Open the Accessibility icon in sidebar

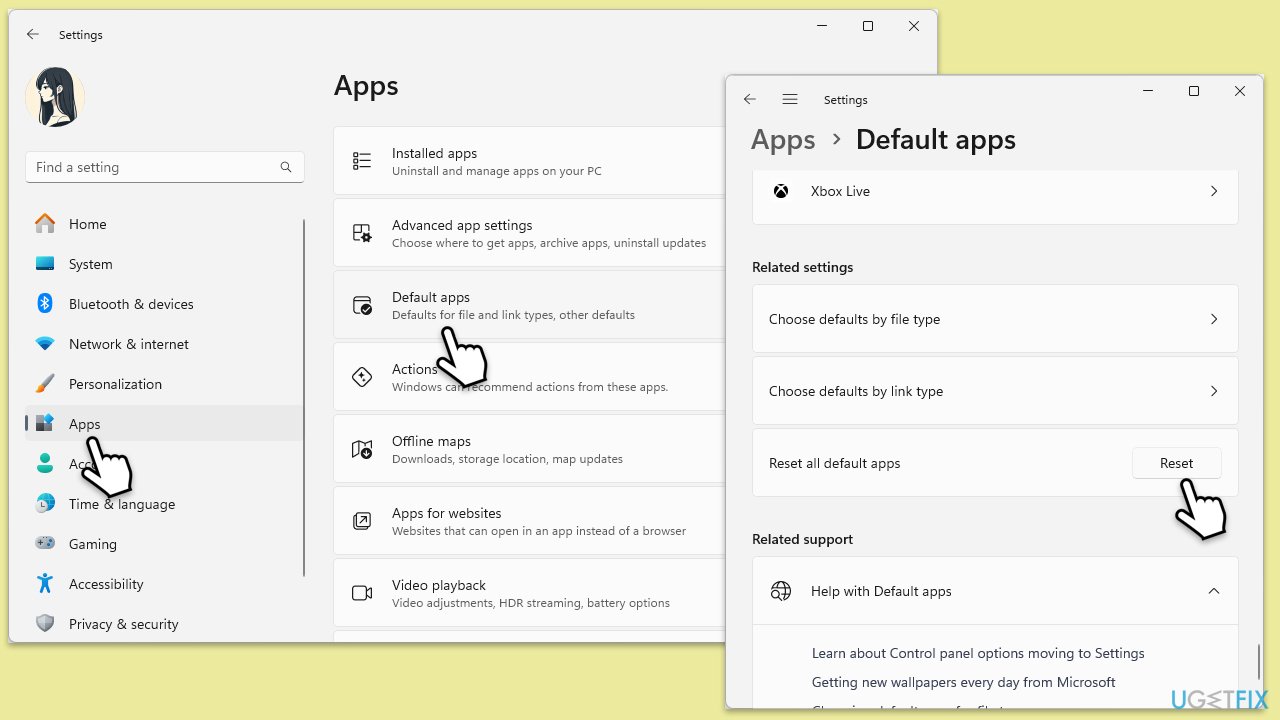pos(45,584)
